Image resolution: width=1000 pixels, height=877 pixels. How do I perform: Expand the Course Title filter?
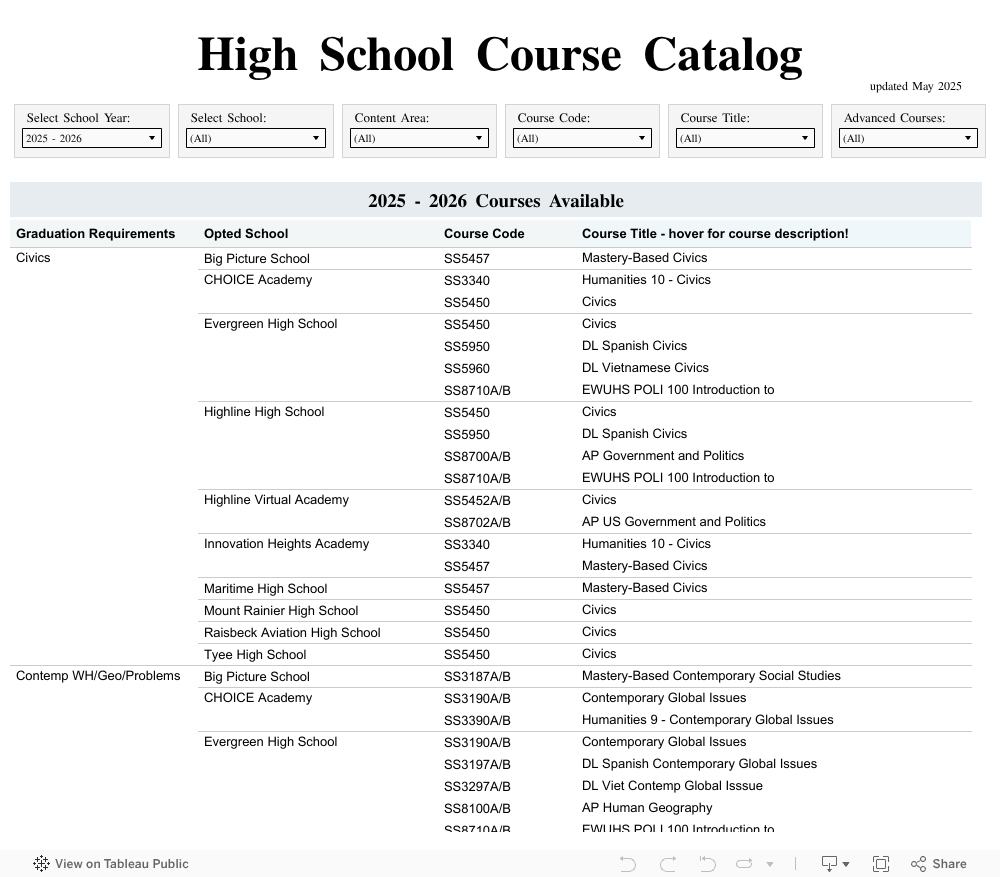[x=745, y=138]
